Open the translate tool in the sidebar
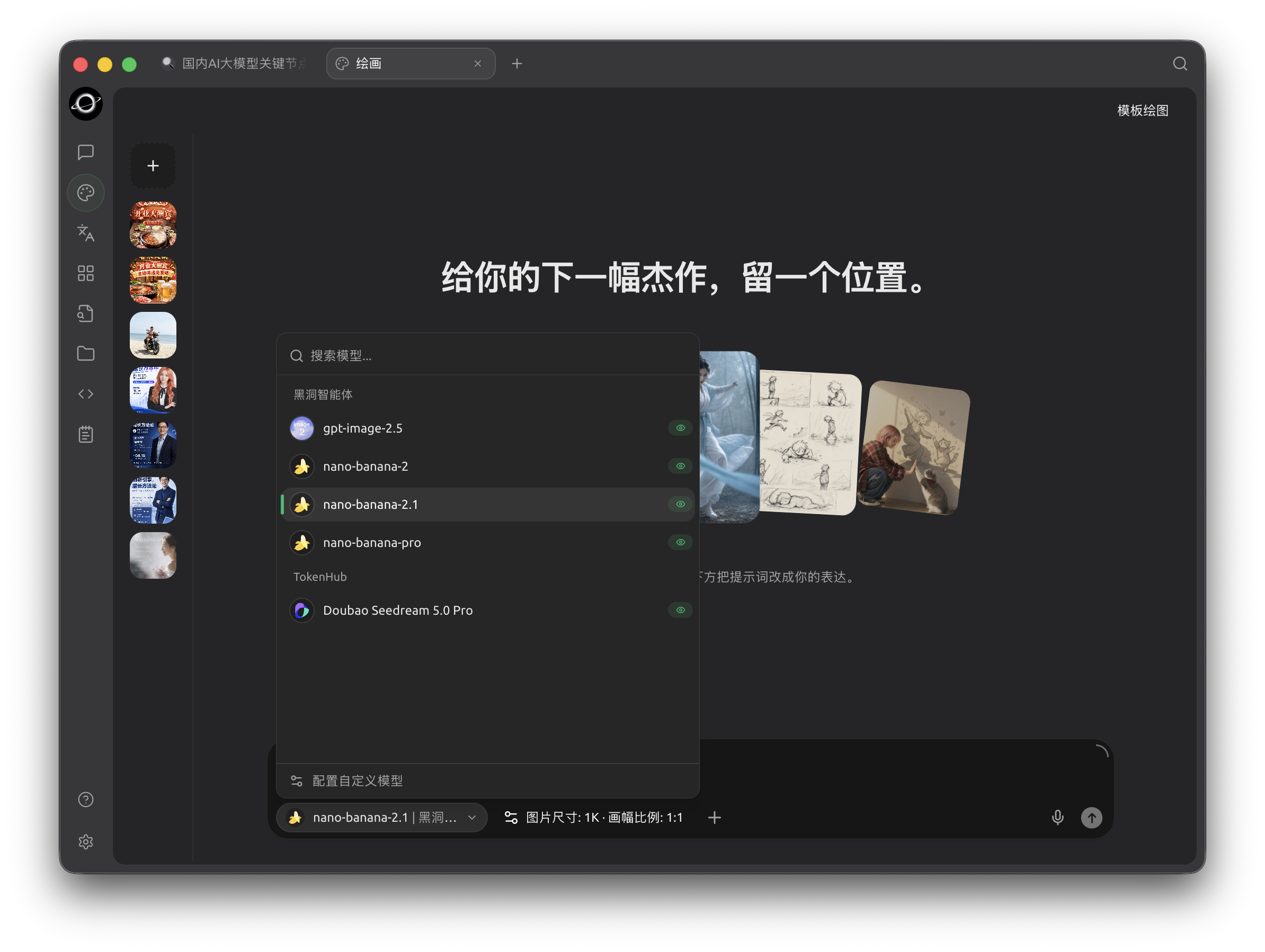This screenshot has height=952, width=1265. click(86, 233)
